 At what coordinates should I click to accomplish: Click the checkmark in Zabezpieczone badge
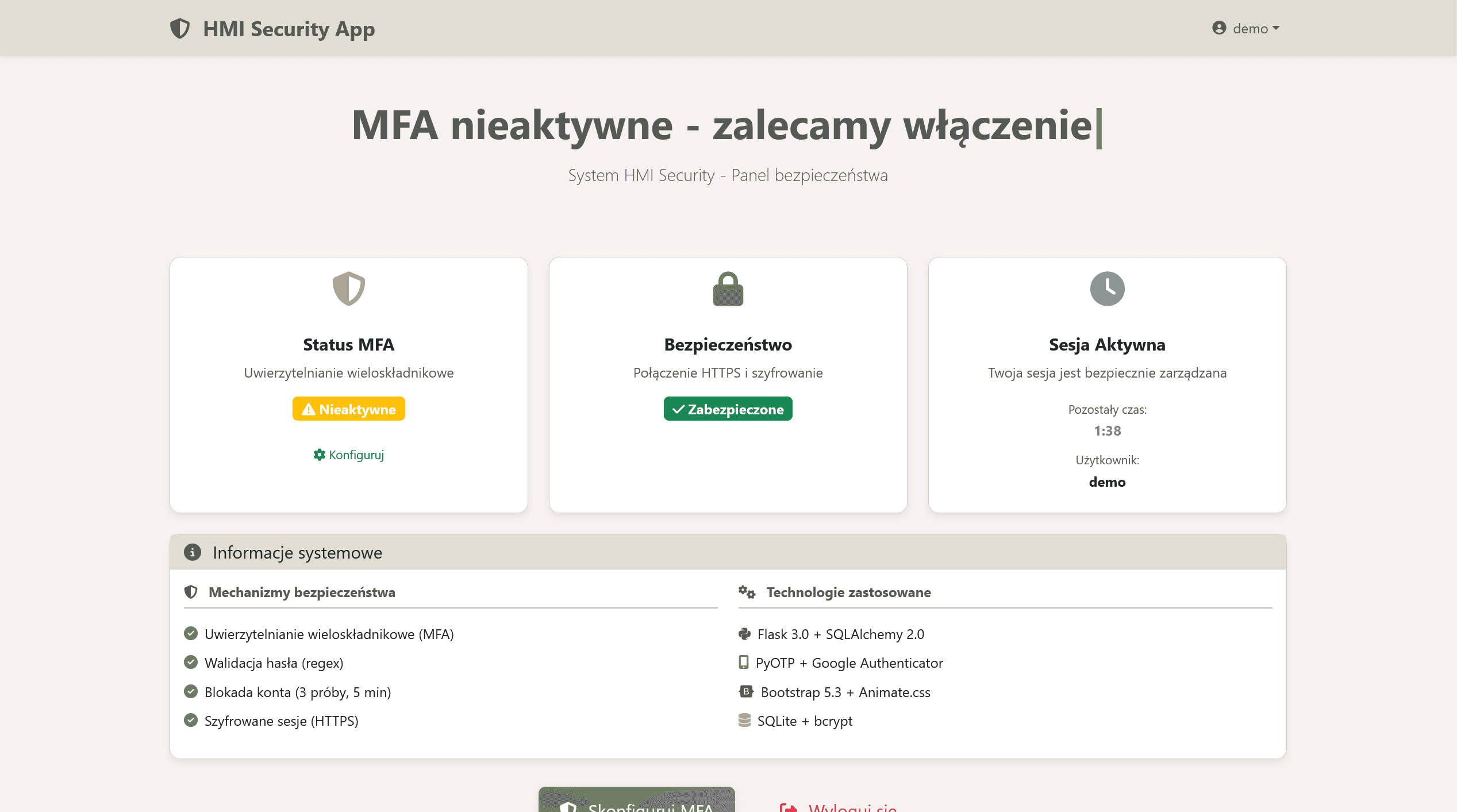click(678, 409)
